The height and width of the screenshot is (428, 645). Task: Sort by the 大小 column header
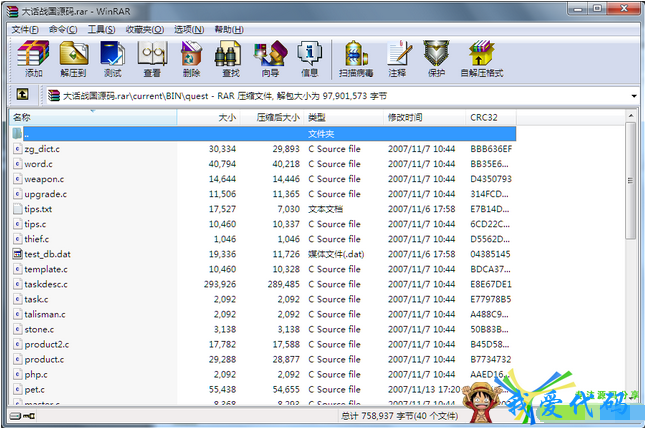209,117
